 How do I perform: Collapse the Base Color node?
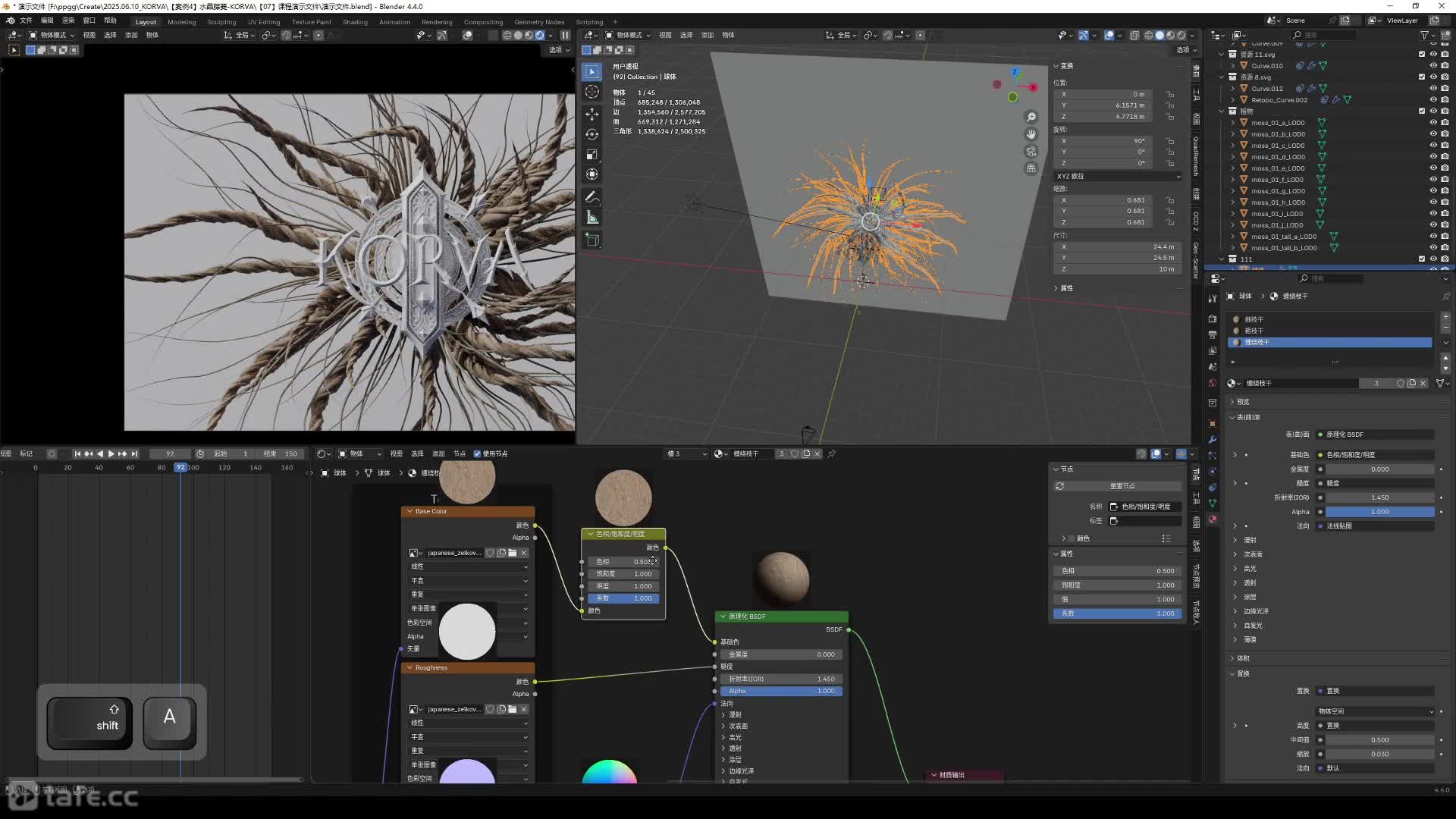[410, 511]
